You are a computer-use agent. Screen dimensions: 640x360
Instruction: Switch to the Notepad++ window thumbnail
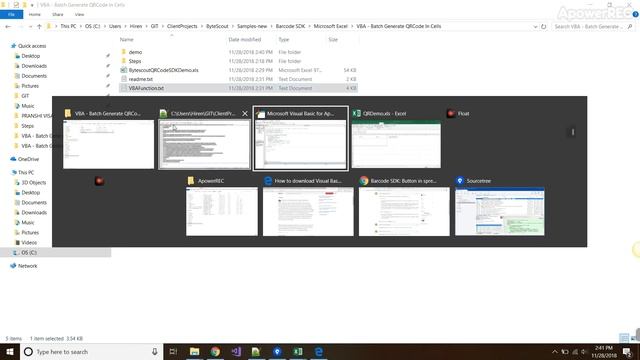tap(204, 144)
